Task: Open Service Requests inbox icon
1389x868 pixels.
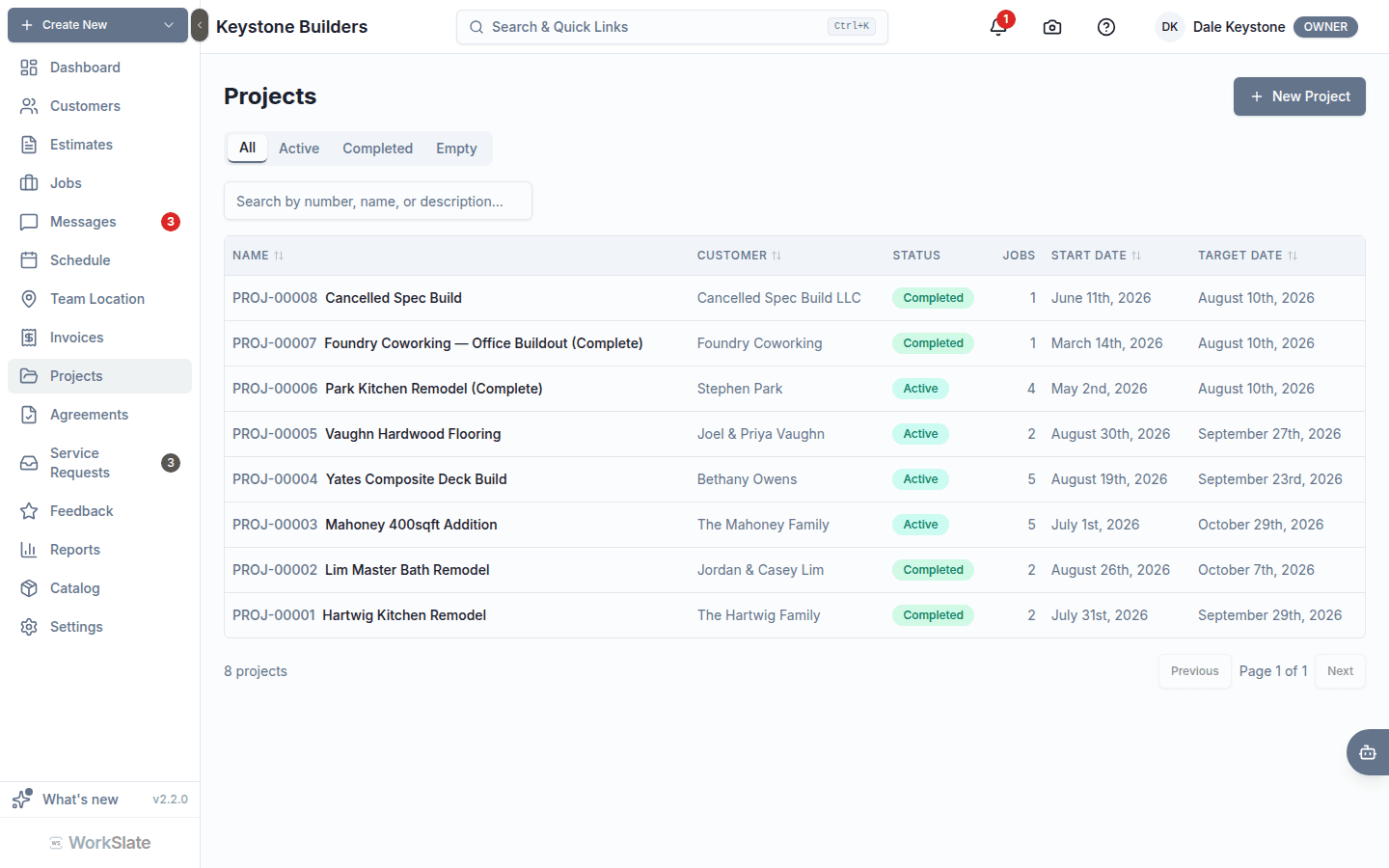Action: click(x=29, y=463)
